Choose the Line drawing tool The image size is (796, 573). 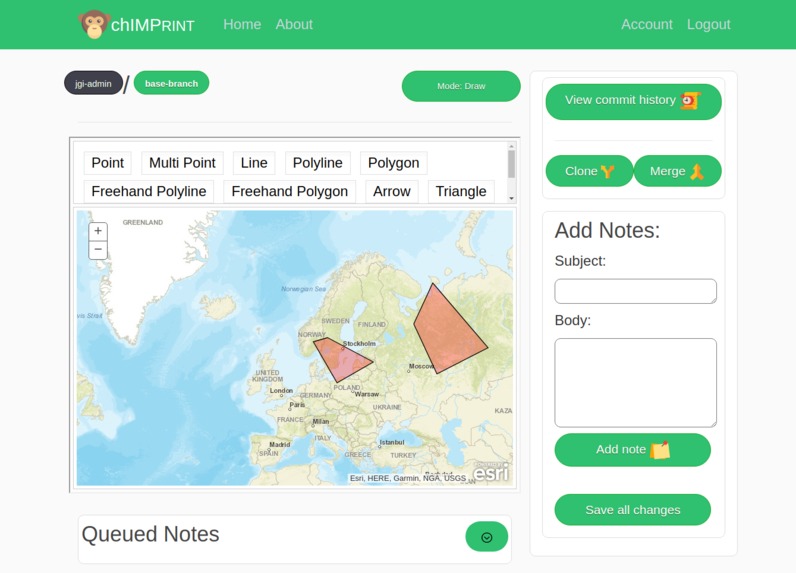(x=254, y=163)
